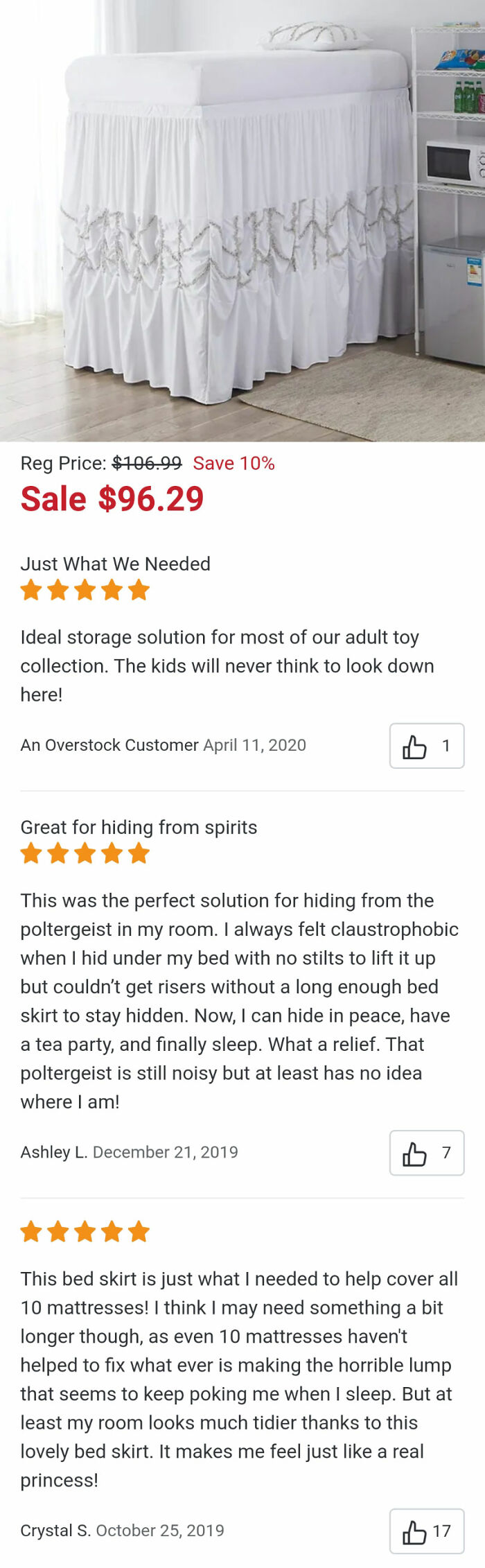Click the third star under 'Great for hiding from spirits'
Image resolution: width=485 pixels, height=1568 pixels.
coord(85,854)
